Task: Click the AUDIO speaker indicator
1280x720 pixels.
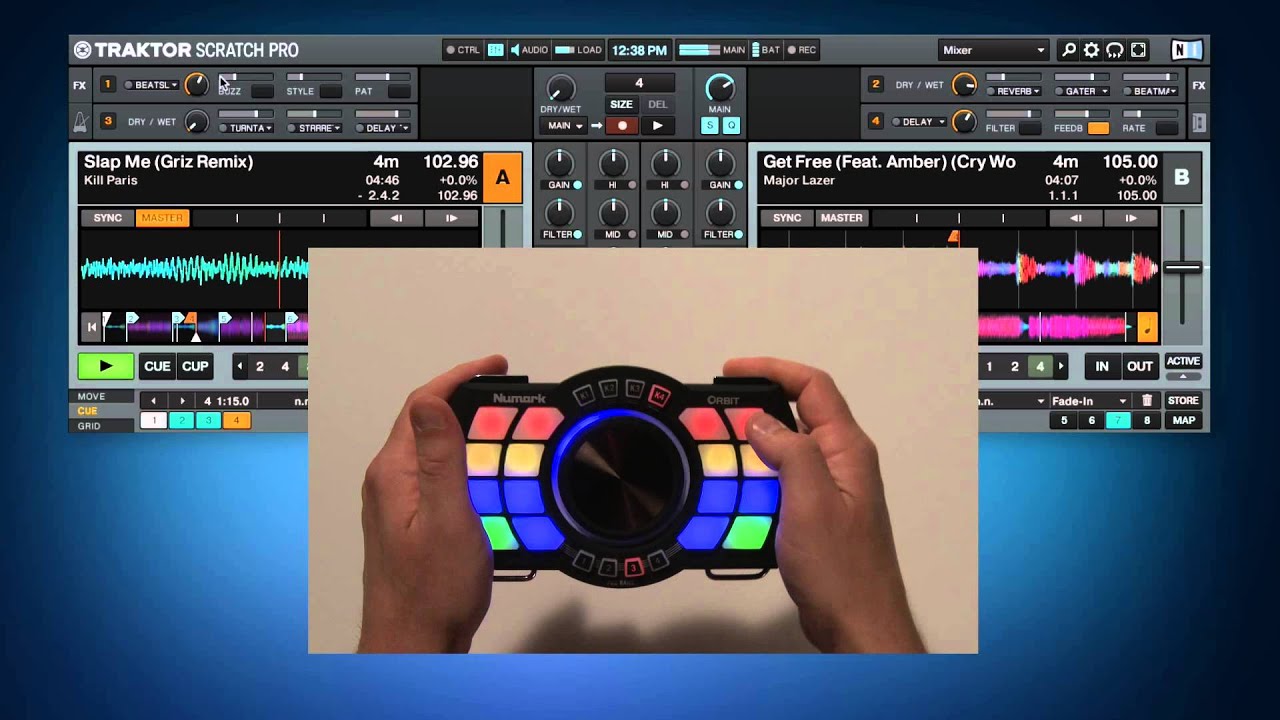Action: point(529,50)
